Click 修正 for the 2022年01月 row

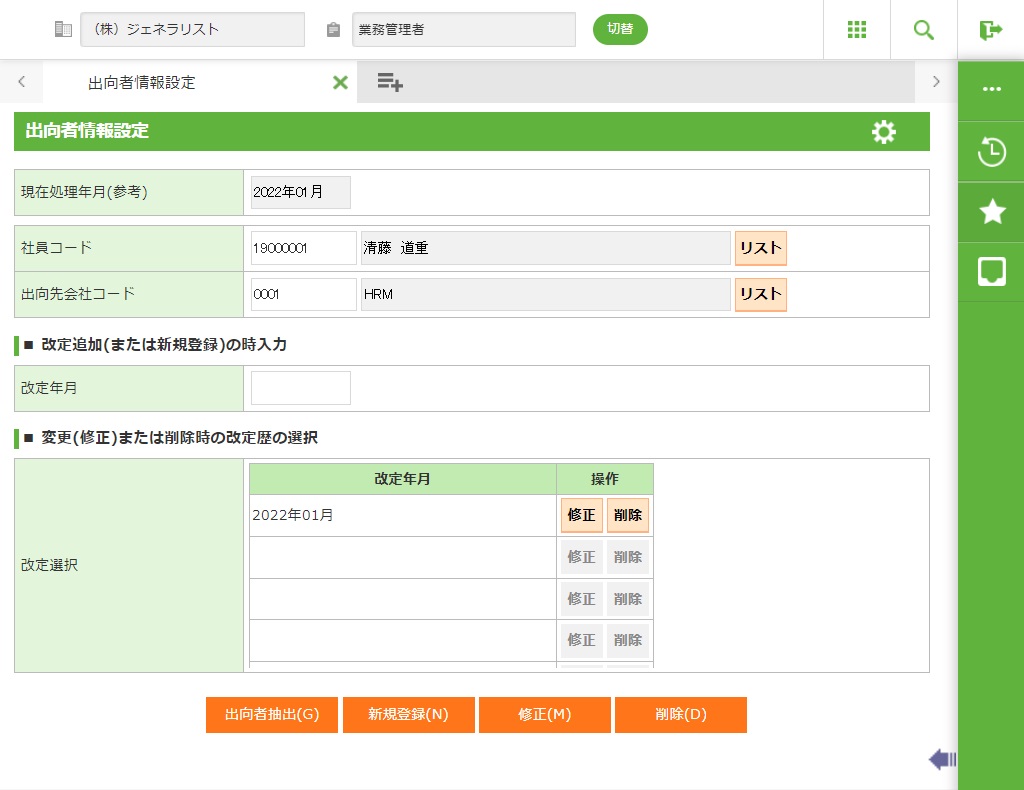(581, 516)
